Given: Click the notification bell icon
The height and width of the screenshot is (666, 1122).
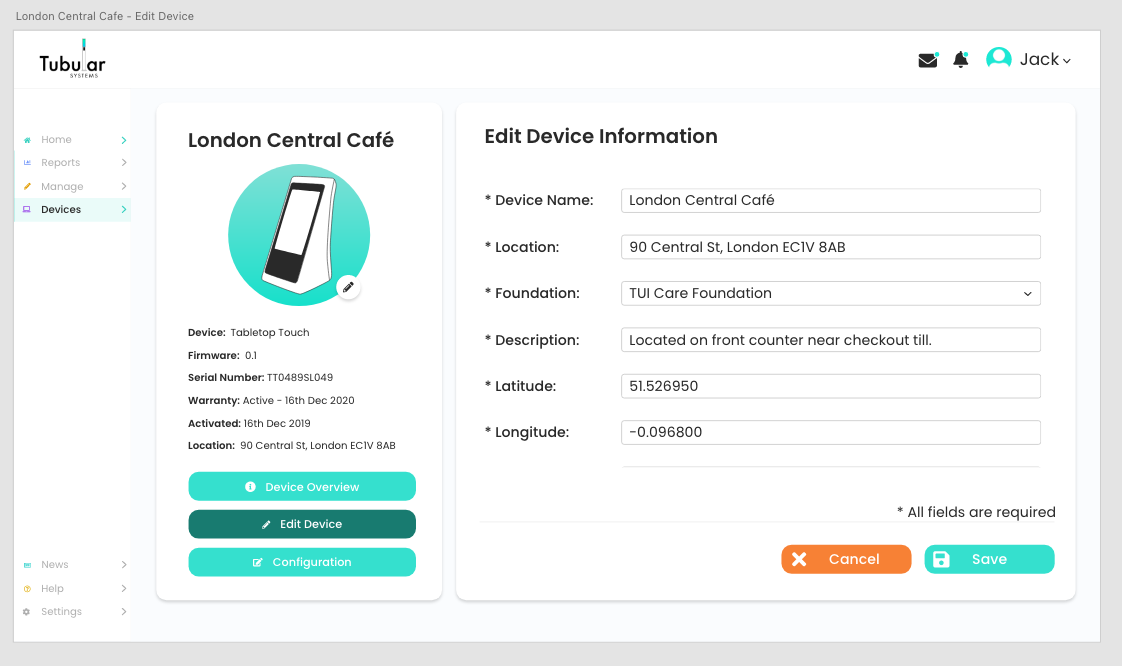Looking at the screenshot, I should [x=961, y=60].
